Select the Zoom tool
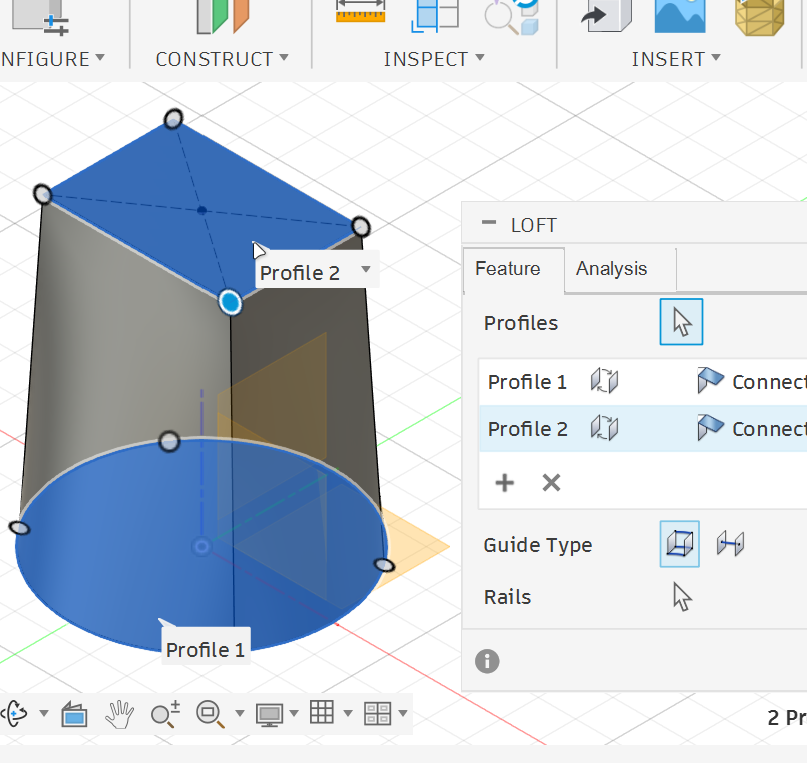 [x=165, y=714]
